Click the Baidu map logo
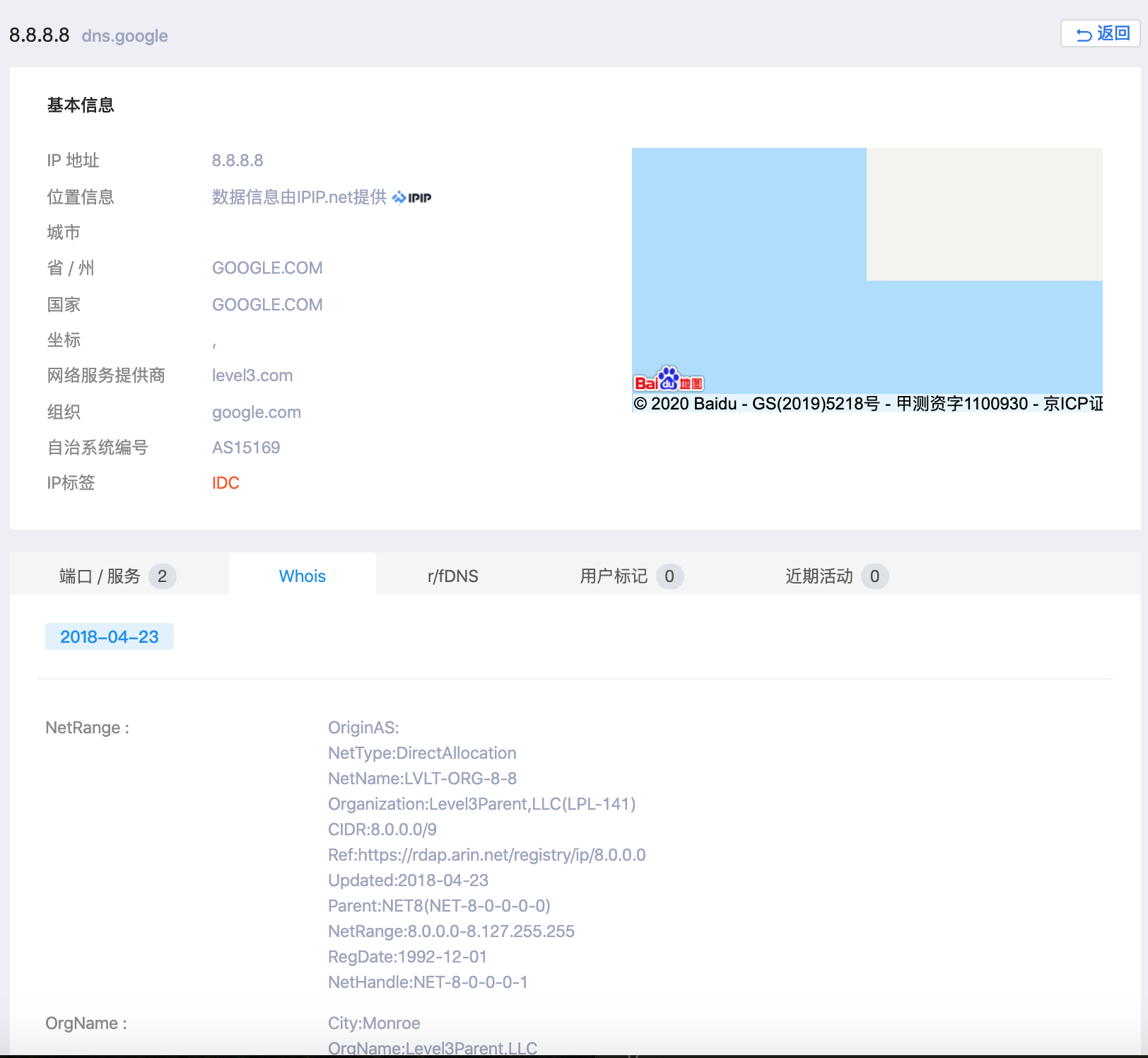The width and height of the screenshot is (1148, 1058). click(668, 380)
